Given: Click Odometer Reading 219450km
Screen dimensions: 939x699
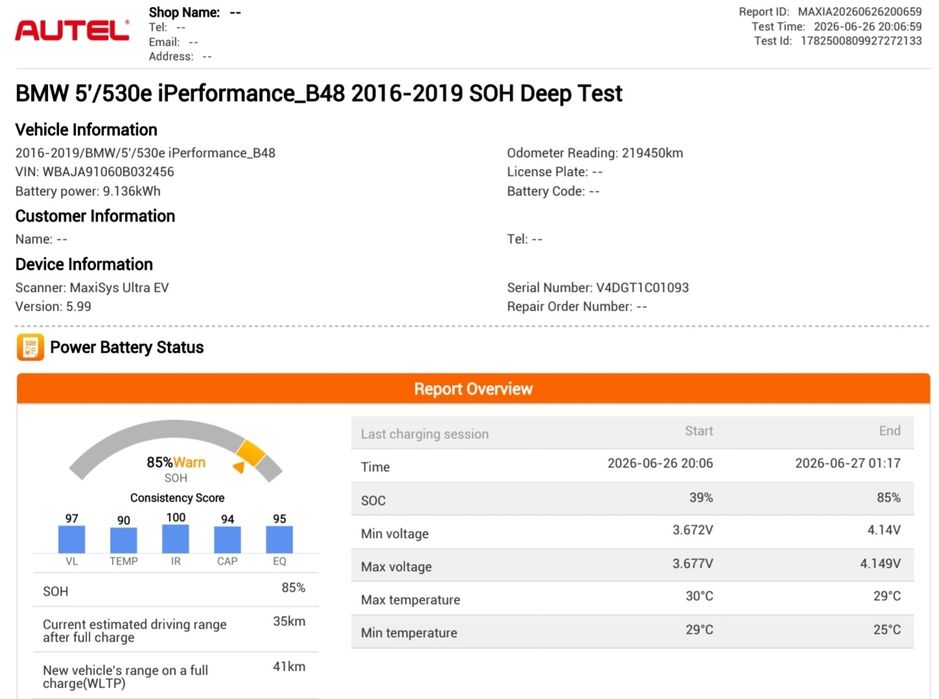Looking at the screenshot, I should click(x=595, y=153).
